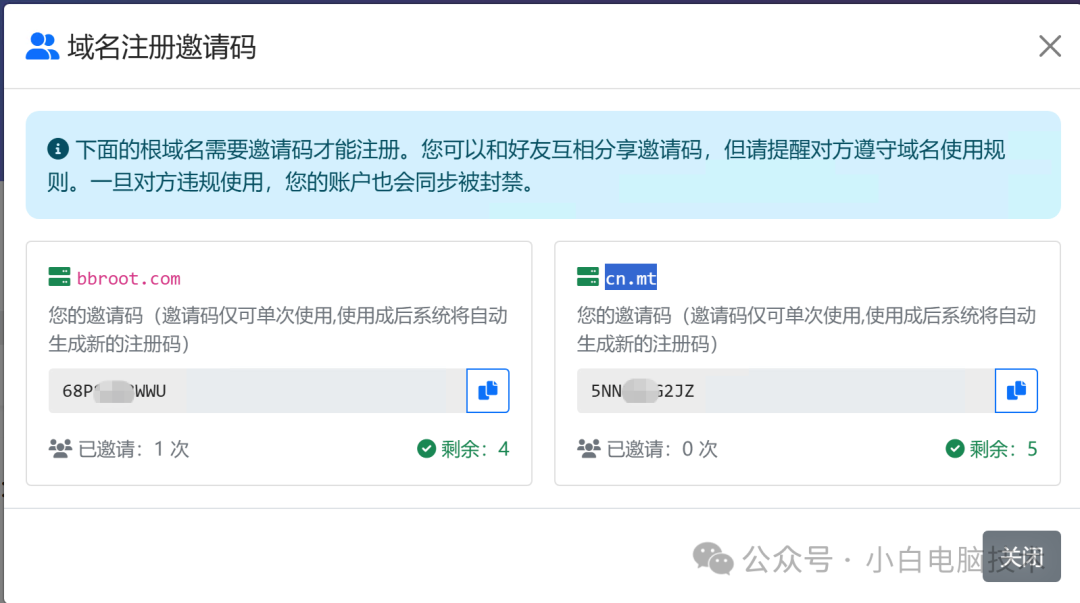Copy the bbroot.com invitation code
Viewport: 1080px width, 603px height.
(x=488, y=391)
